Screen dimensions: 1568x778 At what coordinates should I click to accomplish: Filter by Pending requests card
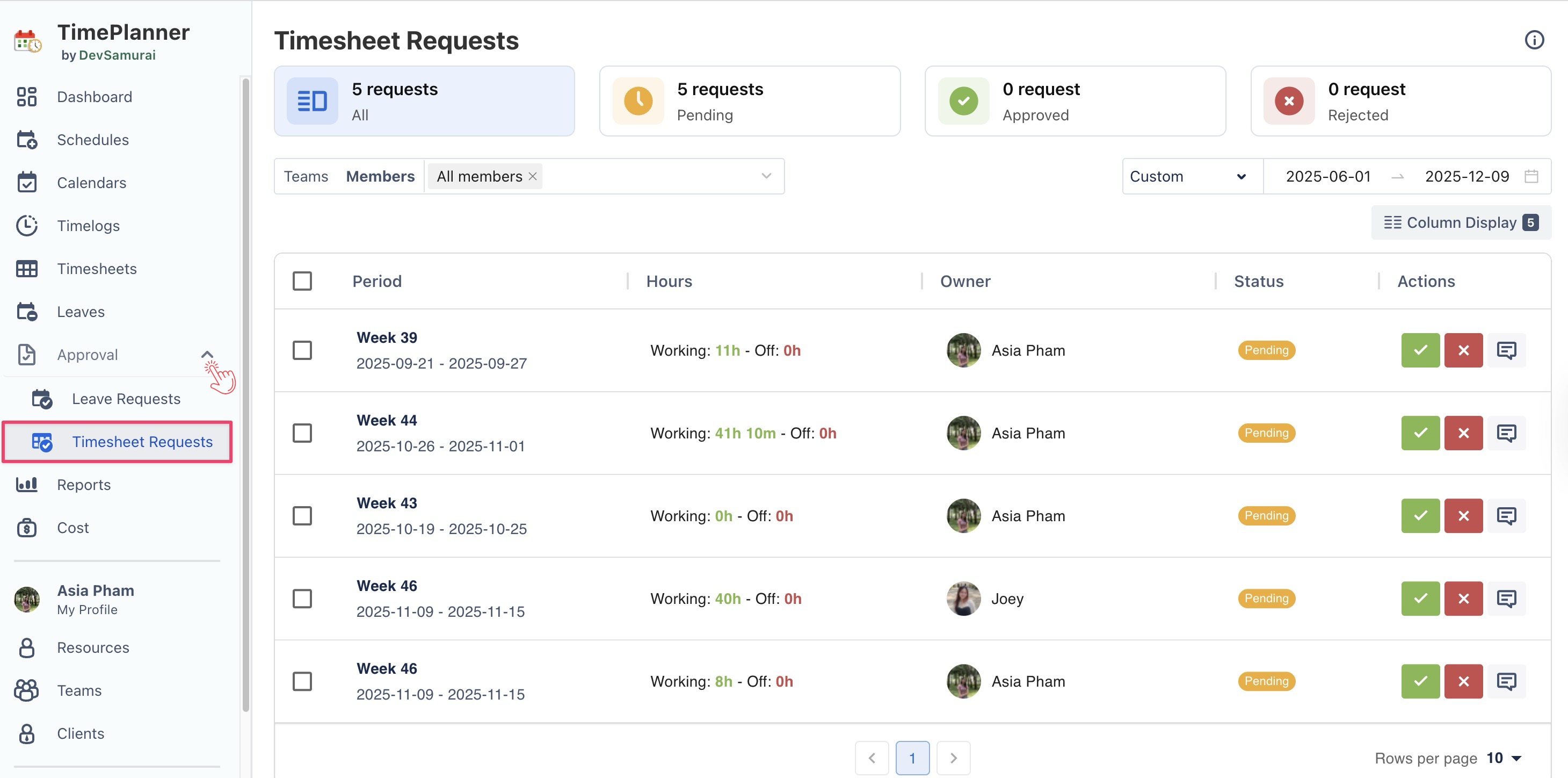click(x=749, y=101)
